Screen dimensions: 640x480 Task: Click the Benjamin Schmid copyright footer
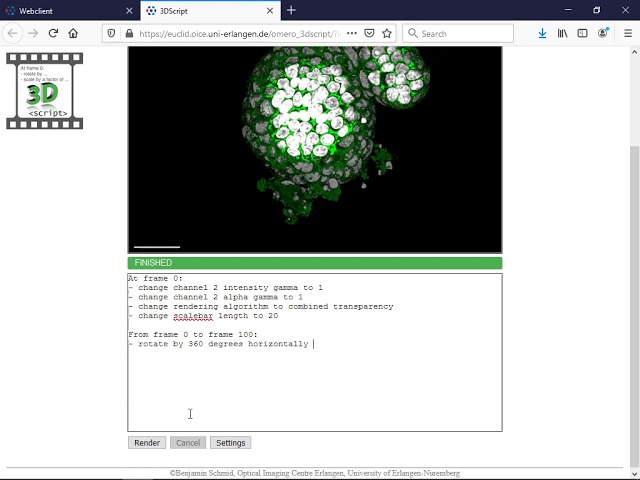315,473
